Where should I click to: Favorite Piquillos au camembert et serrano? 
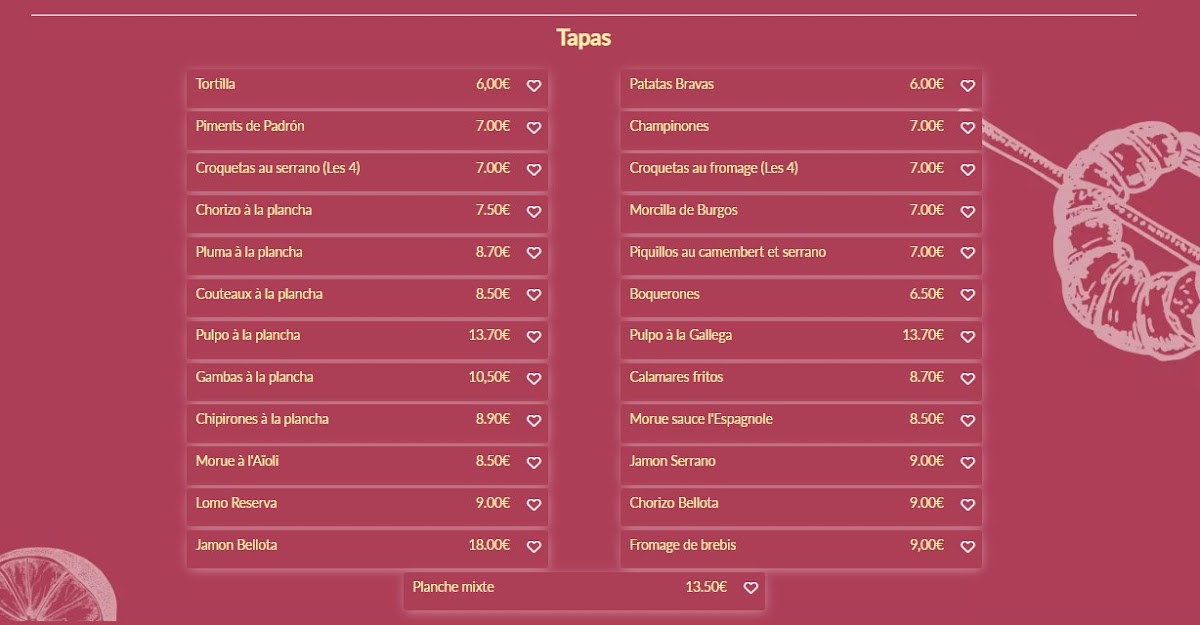(968, 254)
